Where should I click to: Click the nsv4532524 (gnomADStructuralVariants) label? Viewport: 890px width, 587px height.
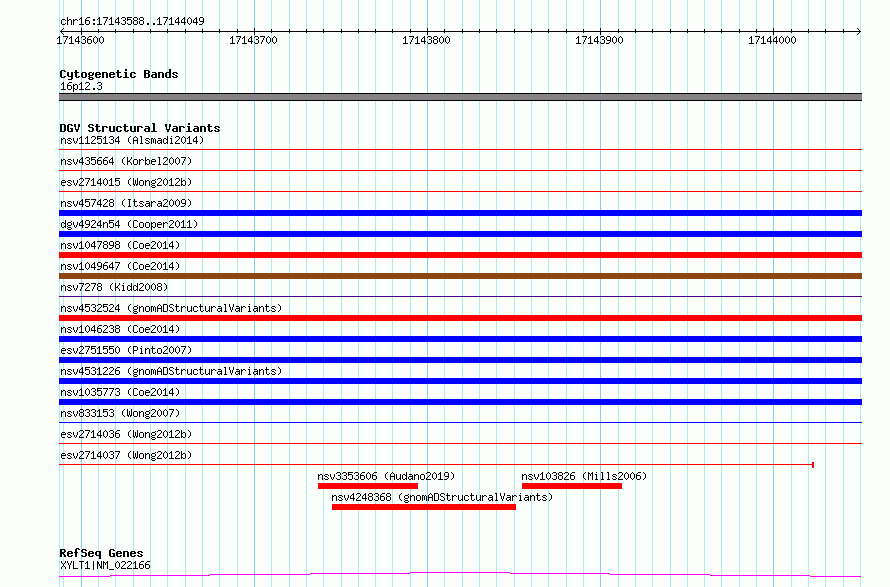point(171,308)
